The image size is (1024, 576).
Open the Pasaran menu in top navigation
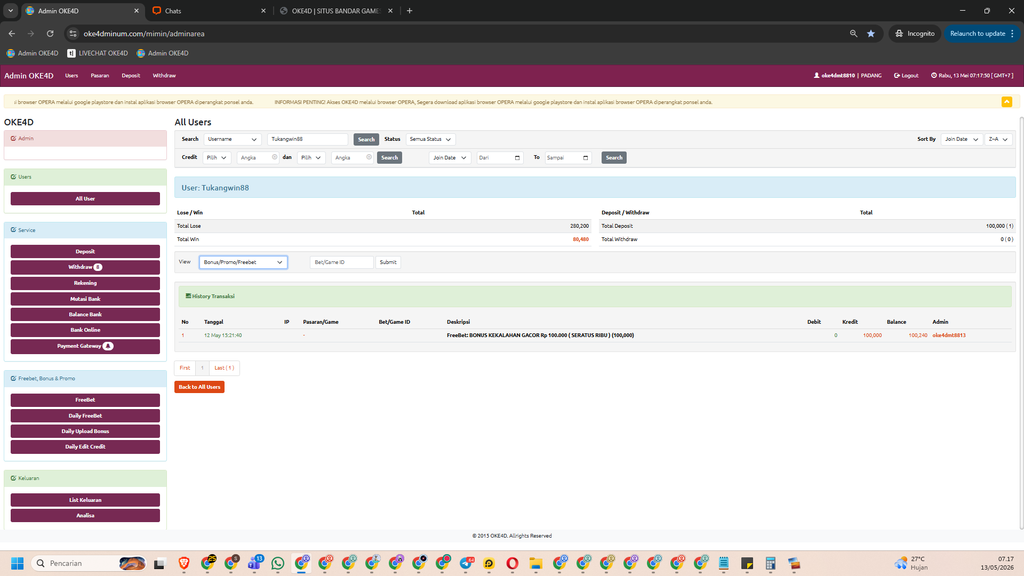click(x=100, y=76)
